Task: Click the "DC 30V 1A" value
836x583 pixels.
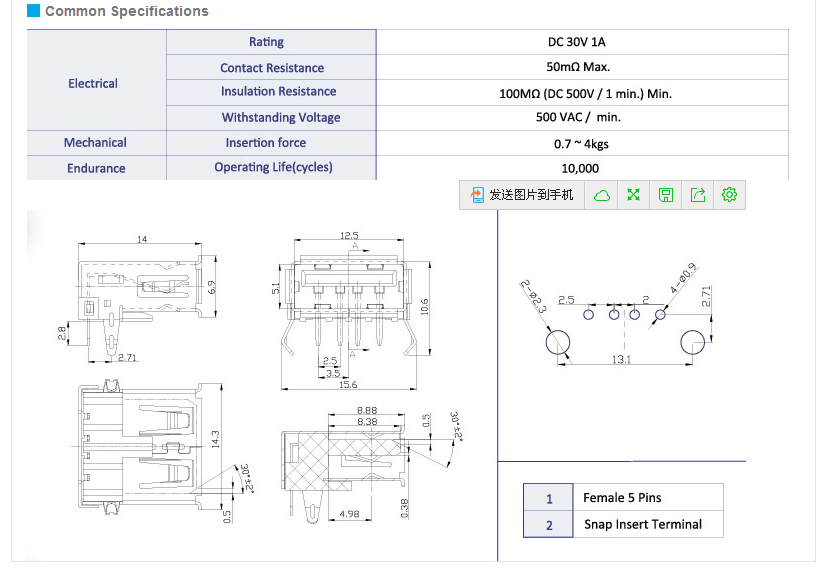Action: [x=576, y=42]
